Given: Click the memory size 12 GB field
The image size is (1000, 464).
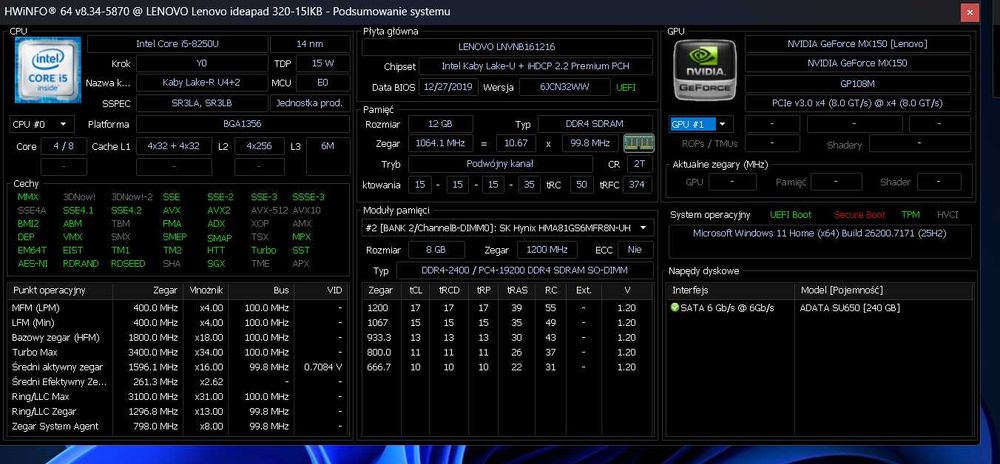Looking at the screenshot, I should [440, 124].
